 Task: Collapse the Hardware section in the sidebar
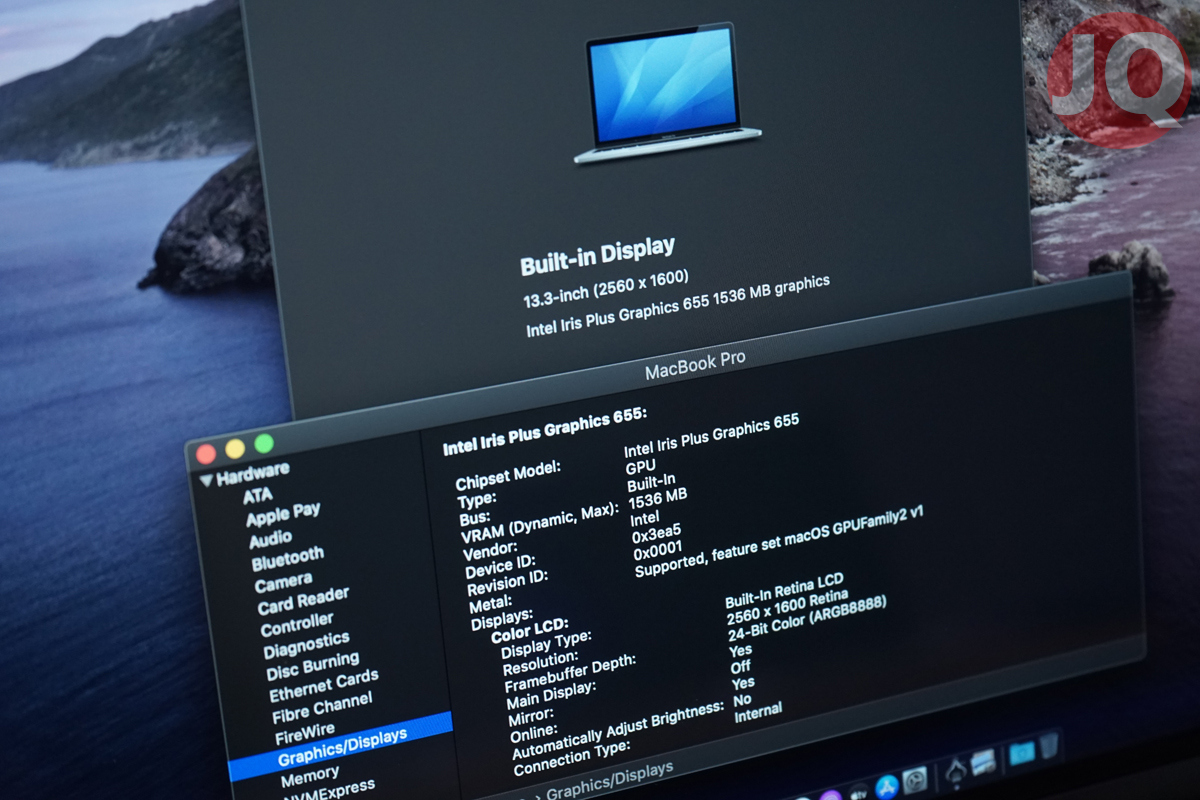(x=206, y=479)
